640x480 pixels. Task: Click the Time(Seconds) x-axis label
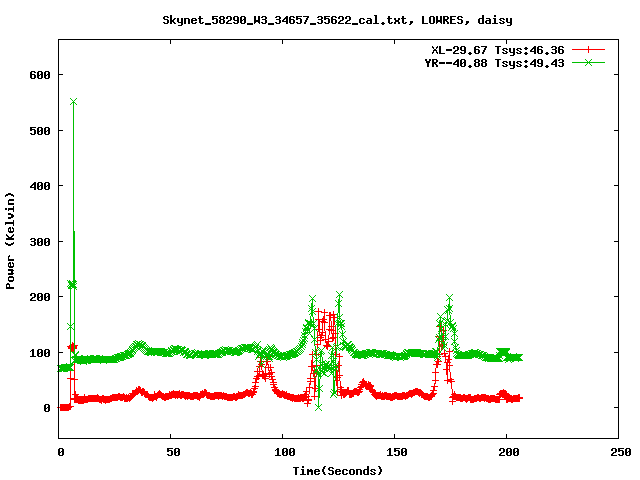[x=338, y=471]
